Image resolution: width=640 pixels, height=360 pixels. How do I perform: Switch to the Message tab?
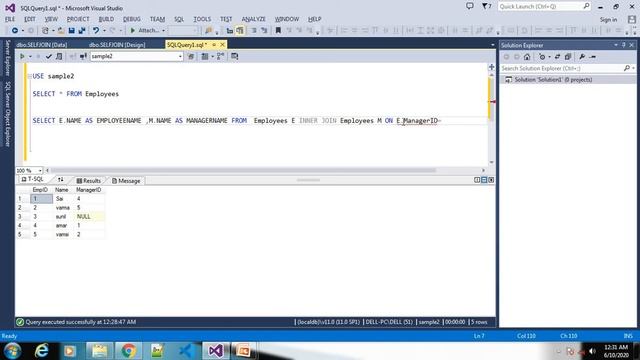pyautogui.click(x=126, y=181)
